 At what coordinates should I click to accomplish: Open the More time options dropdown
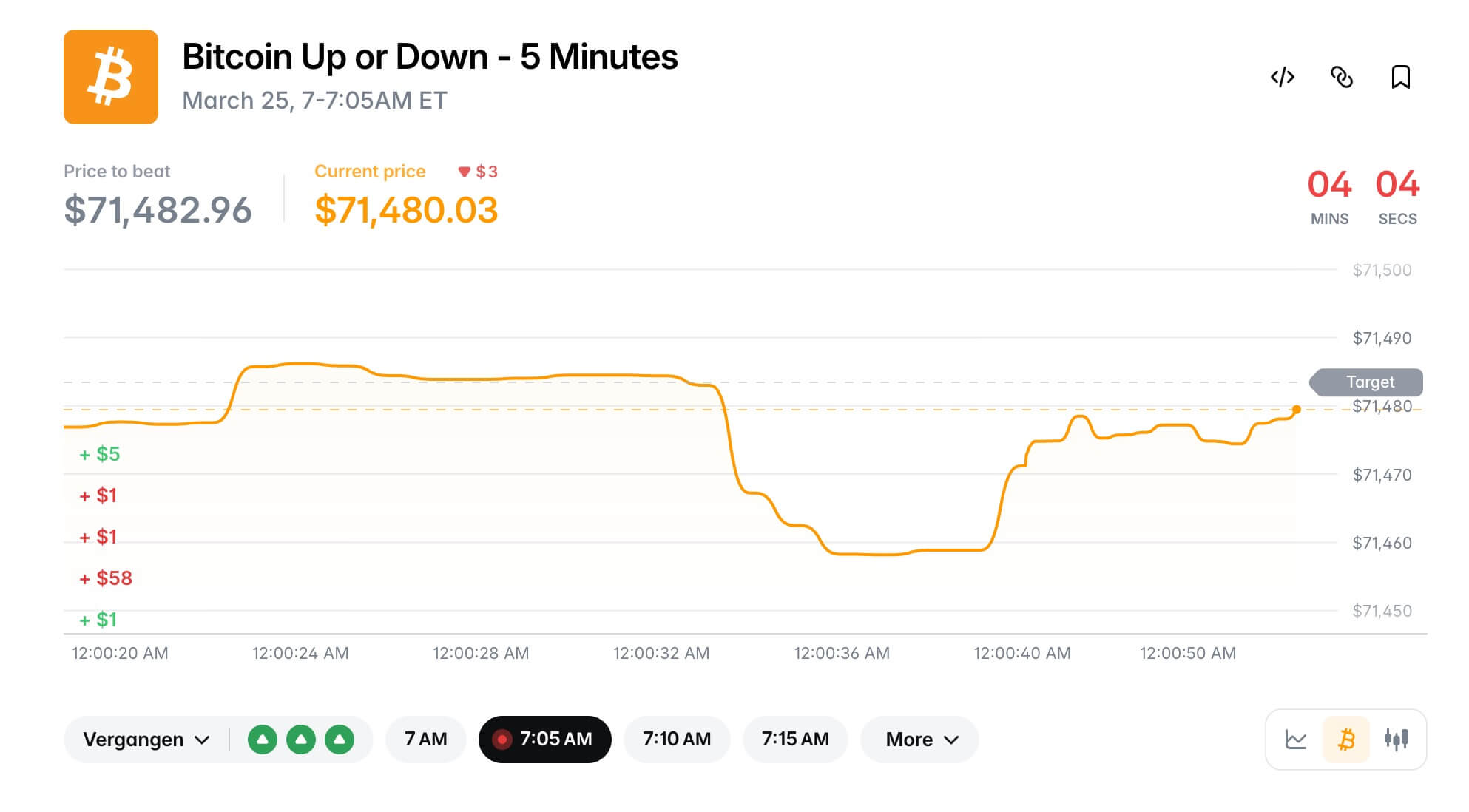pos(919,739)
